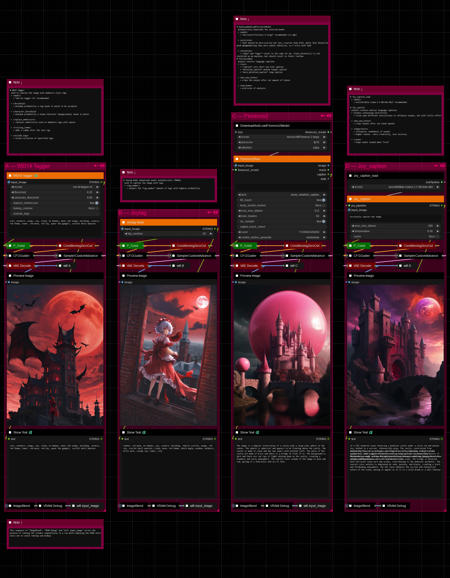
Task: Click green icon beside Show Text under Florence2 column
Action: [258, 432]
